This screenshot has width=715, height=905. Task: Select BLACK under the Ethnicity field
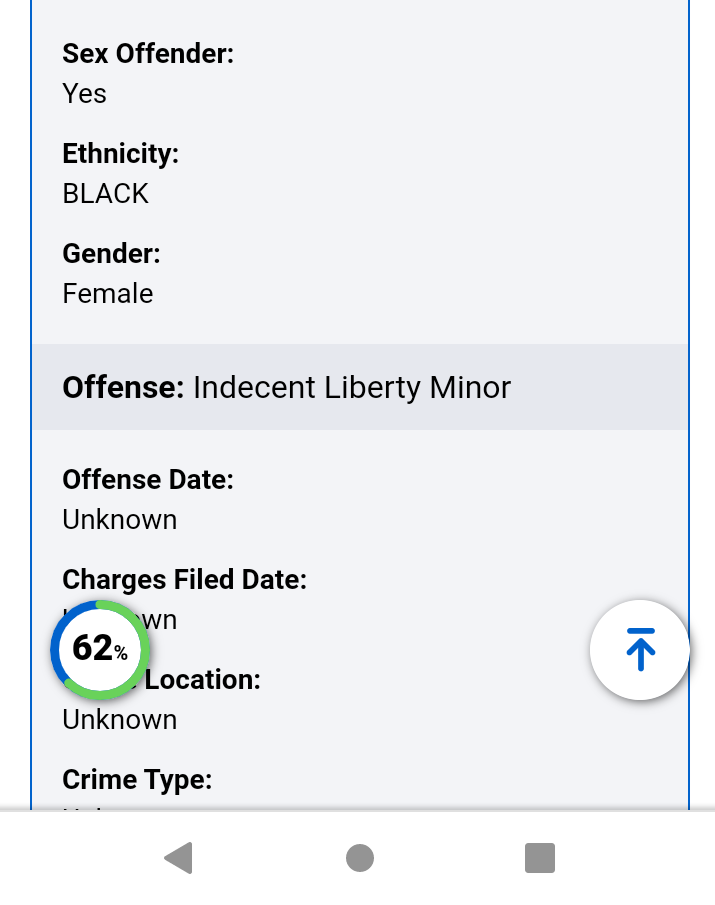click(105, 193)
